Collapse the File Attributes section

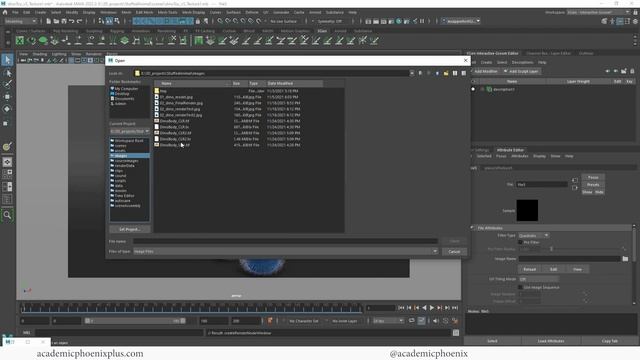473,228
